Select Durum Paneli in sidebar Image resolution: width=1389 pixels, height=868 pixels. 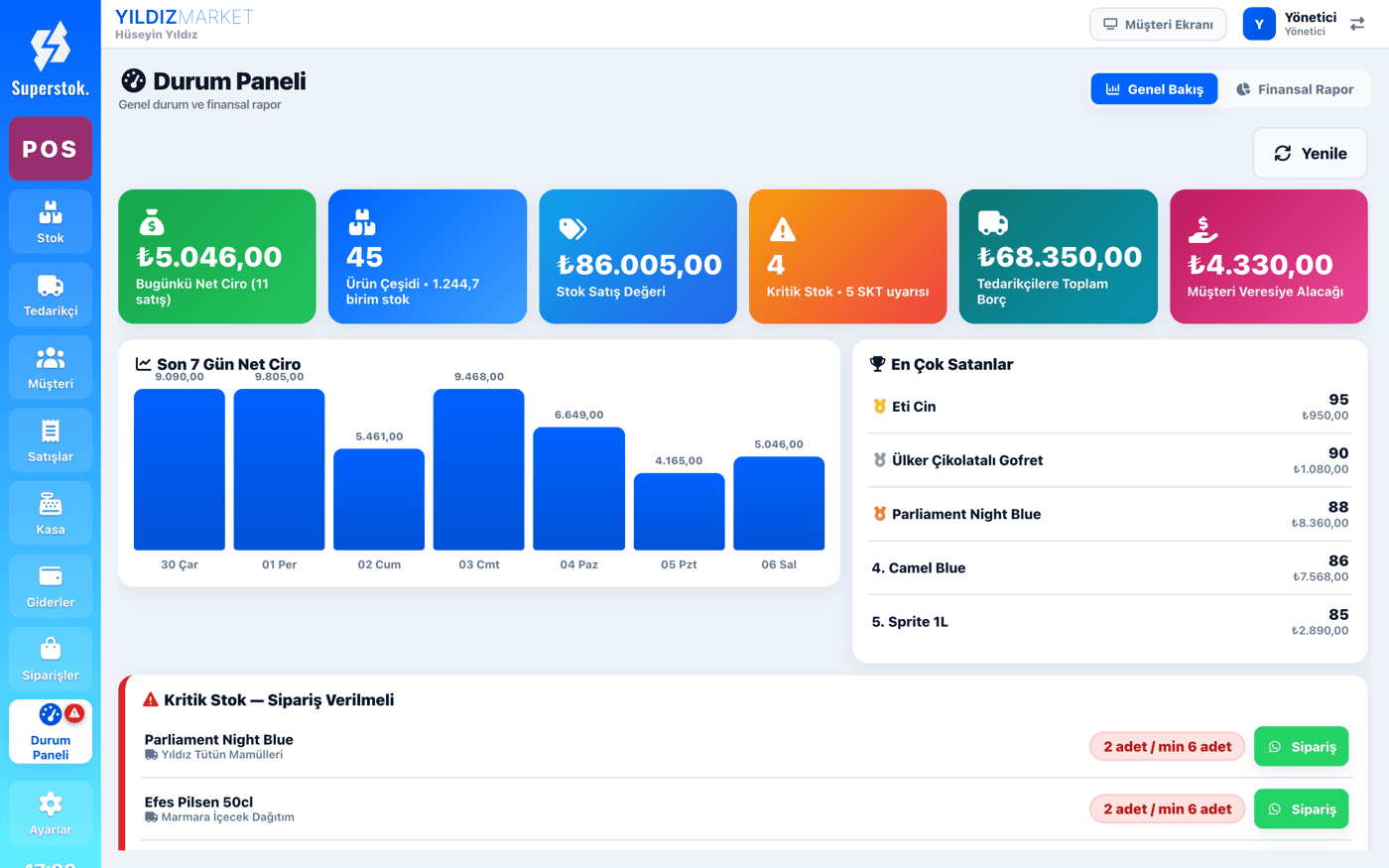51,732
